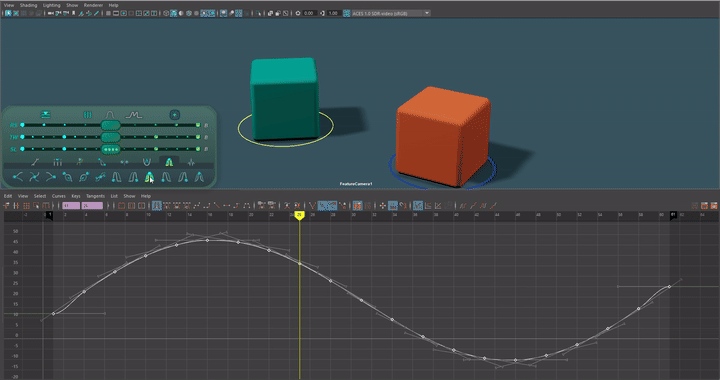The height and width of the screenshot is (380, 720).
Task: Click the TW slider center handle
Action: pos(110,137)
